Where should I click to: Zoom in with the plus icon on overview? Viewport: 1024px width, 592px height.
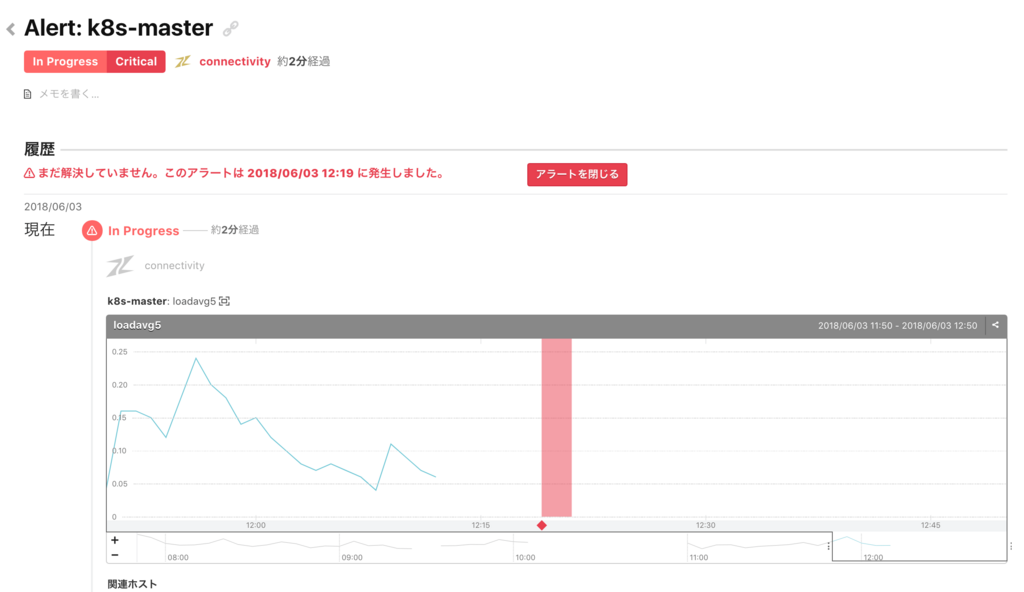coord(115,540)
